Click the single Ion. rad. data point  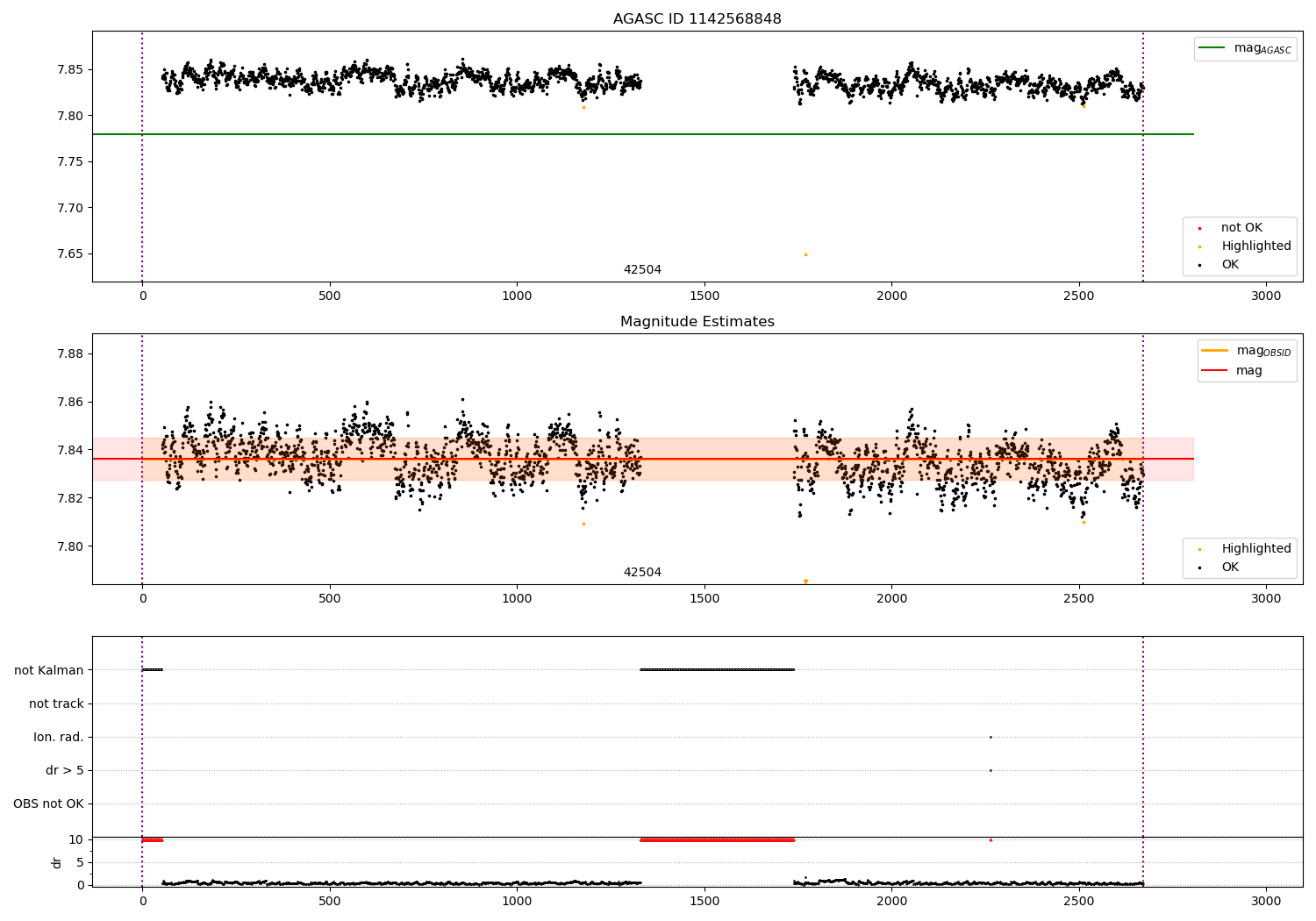pos(991,737)
